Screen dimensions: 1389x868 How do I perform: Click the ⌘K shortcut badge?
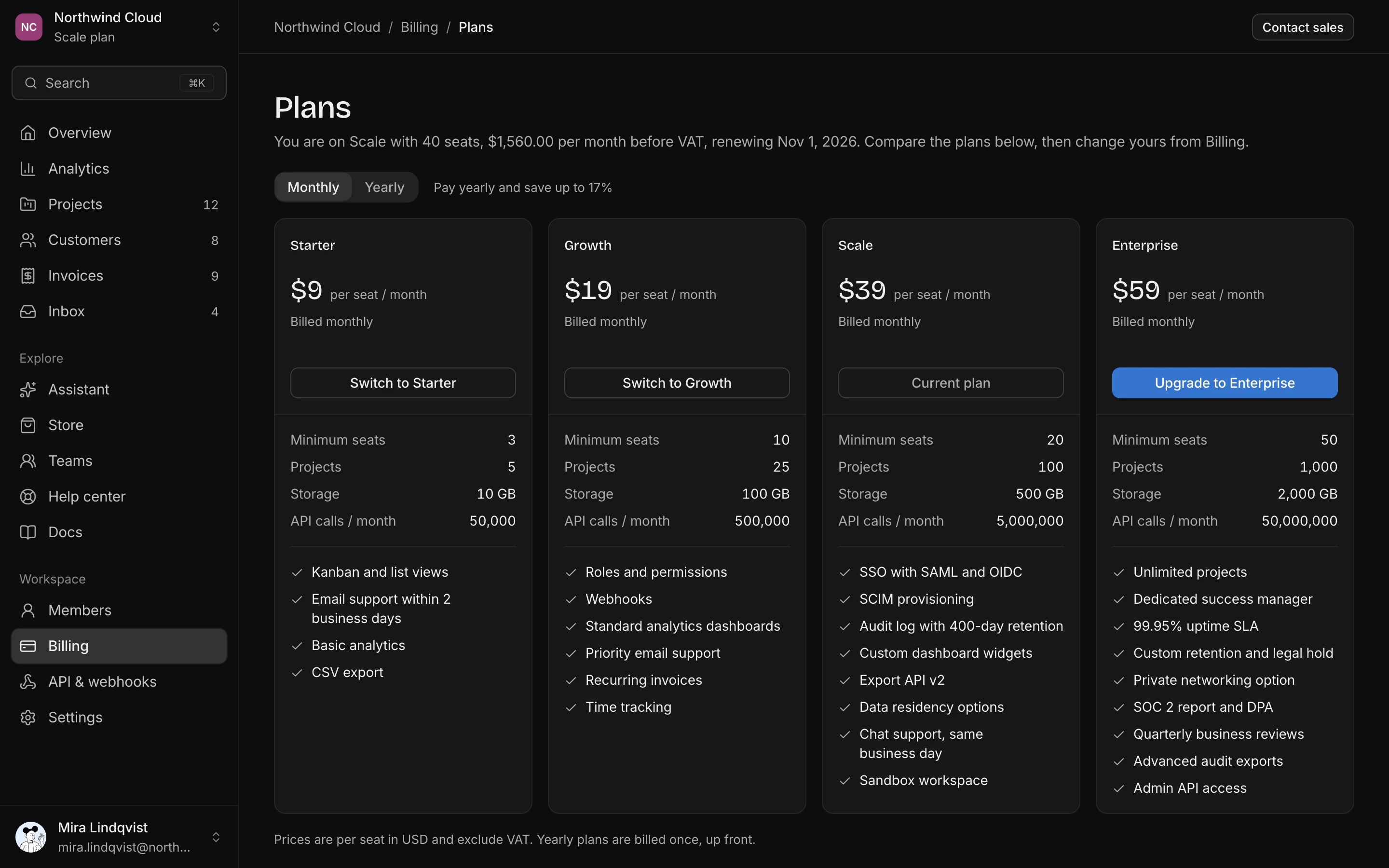[x=197, y=83]
